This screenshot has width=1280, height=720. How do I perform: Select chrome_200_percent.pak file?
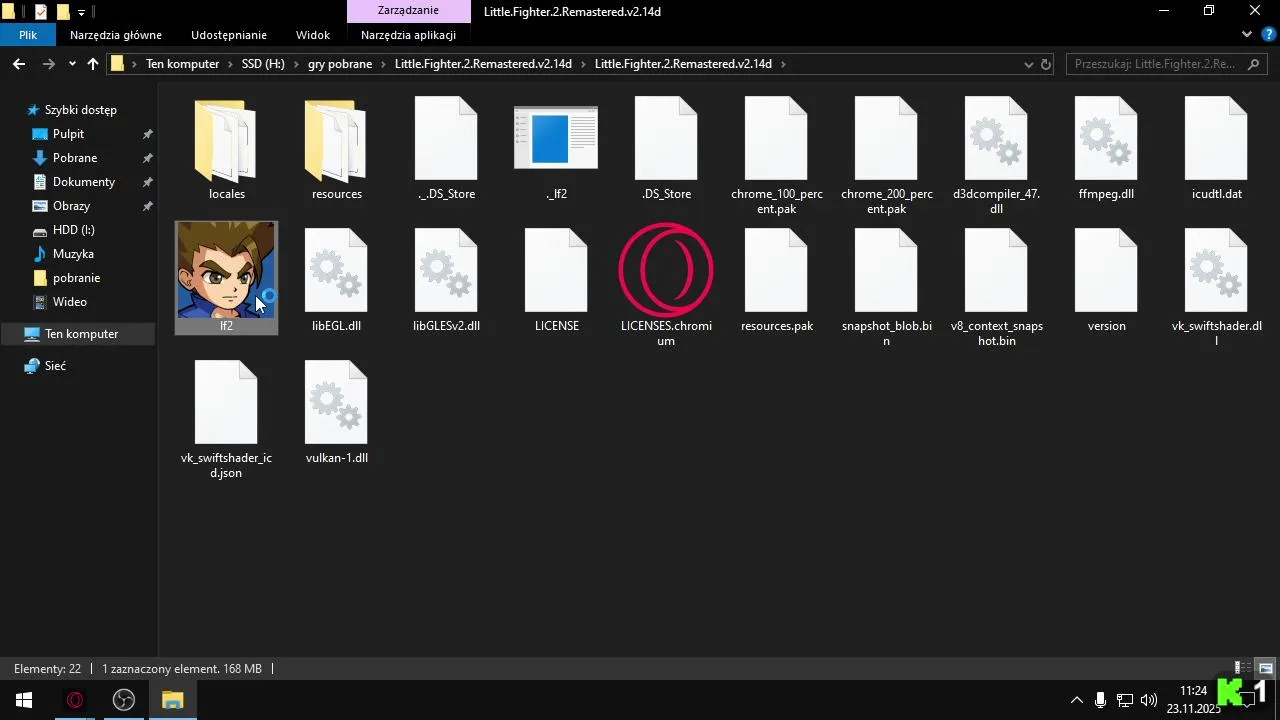coord(886,157)
